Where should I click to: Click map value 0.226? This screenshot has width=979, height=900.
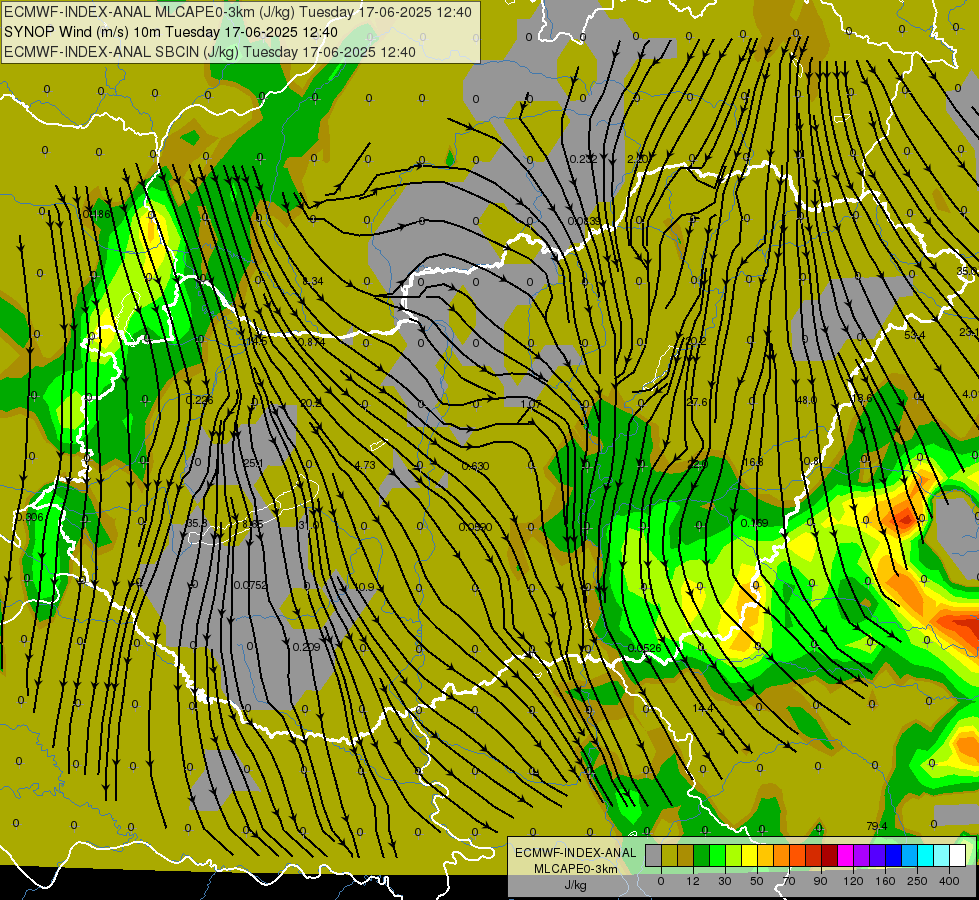[x=199, y=400]
